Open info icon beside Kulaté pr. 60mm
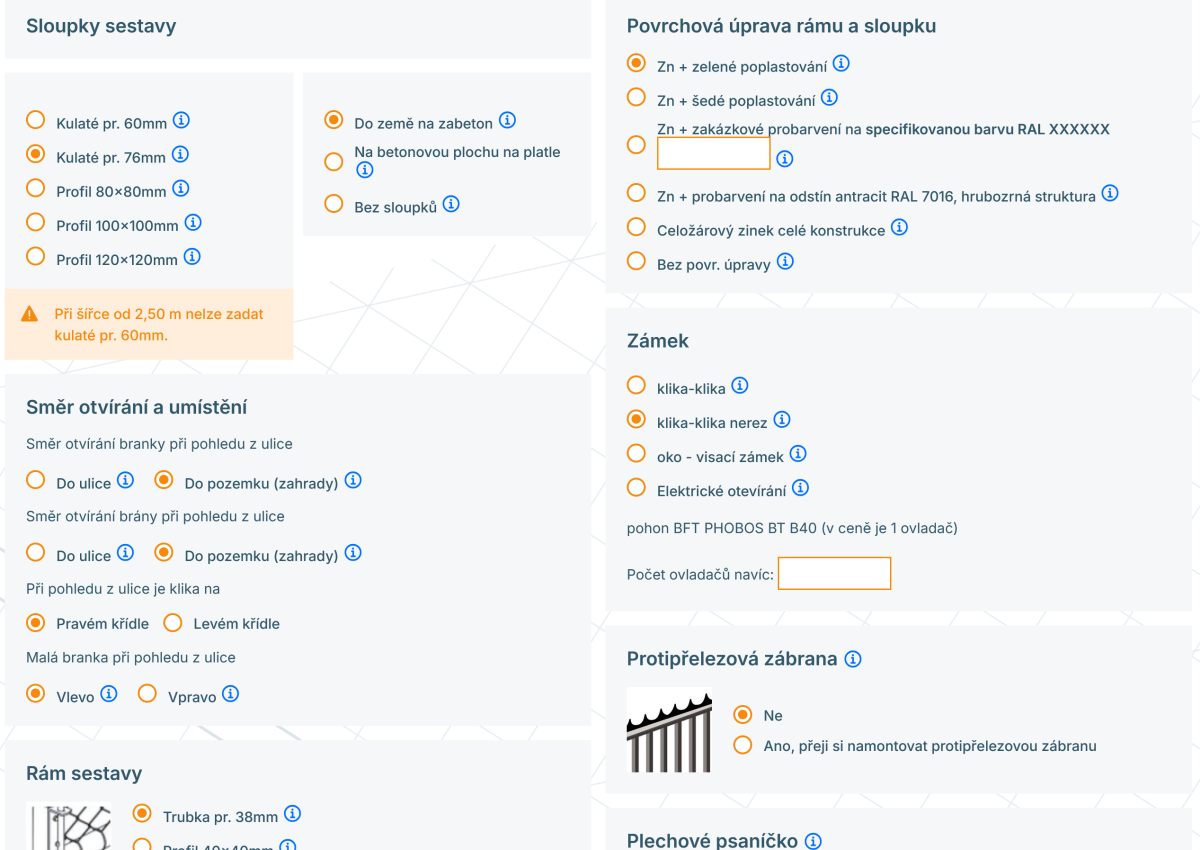The image size is (1200, 850). tap(181, 121)
